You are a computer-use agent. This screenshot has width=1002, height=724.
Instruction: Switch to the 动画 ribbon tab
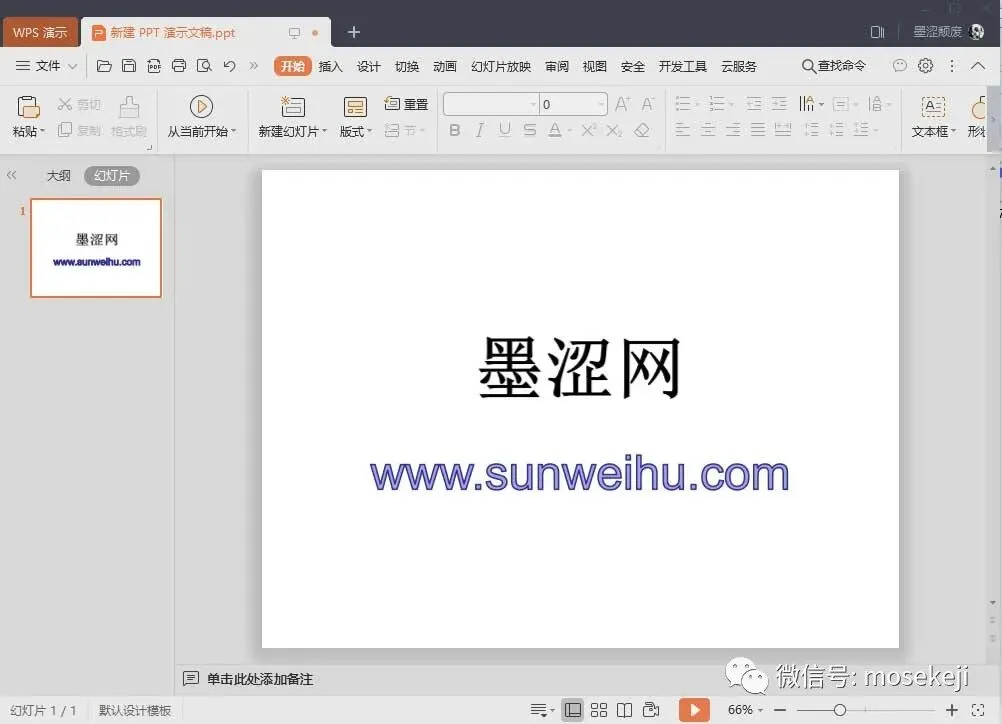click(445, 66)
